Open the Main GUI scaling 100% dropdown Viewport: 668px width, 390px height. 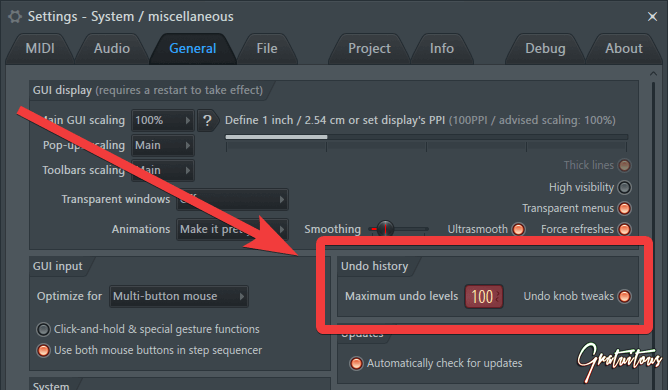163,121
